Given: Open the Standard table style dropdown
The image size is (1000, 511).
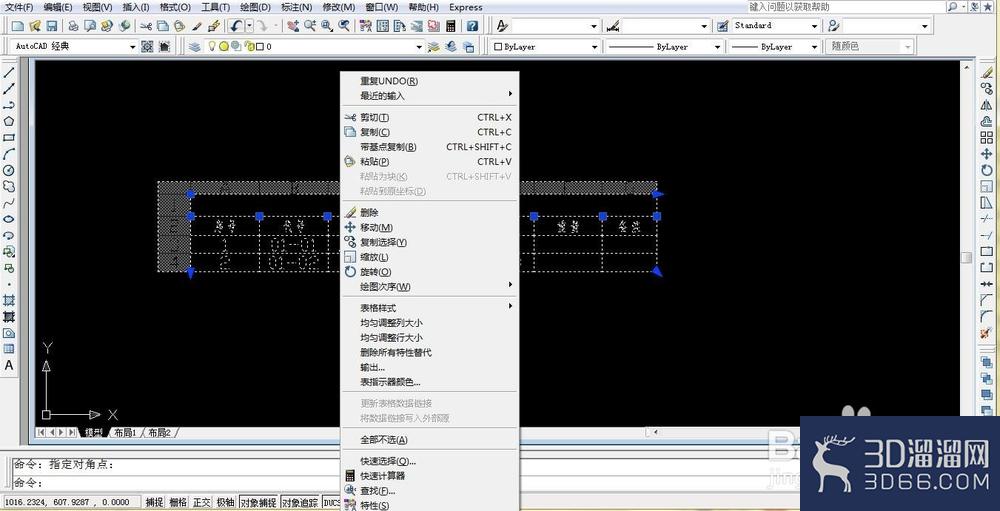Looking at the screenshot, I should (814, 26).
